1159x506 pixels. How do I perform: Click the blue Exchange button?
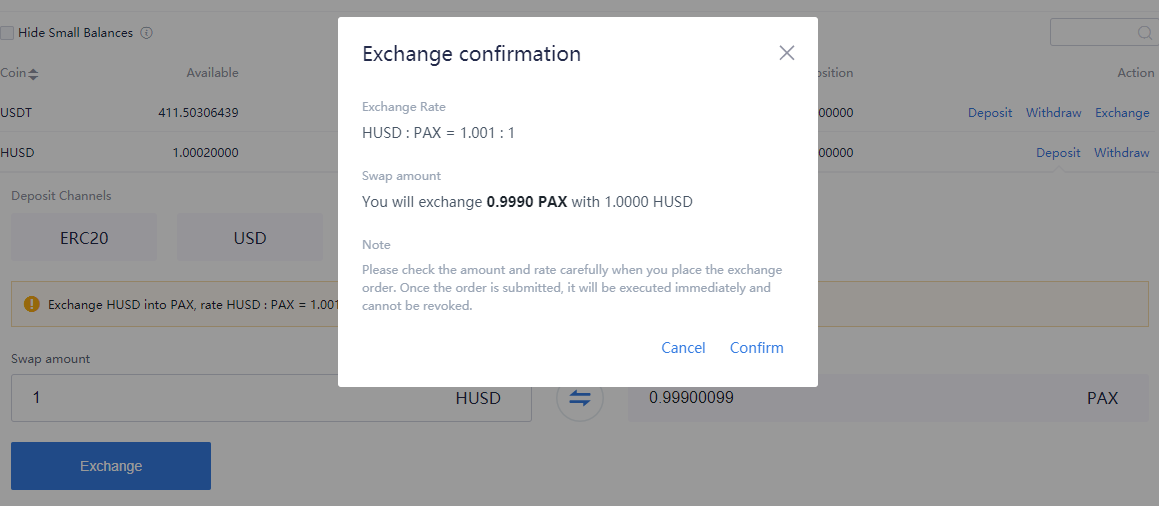click(111, 466)
